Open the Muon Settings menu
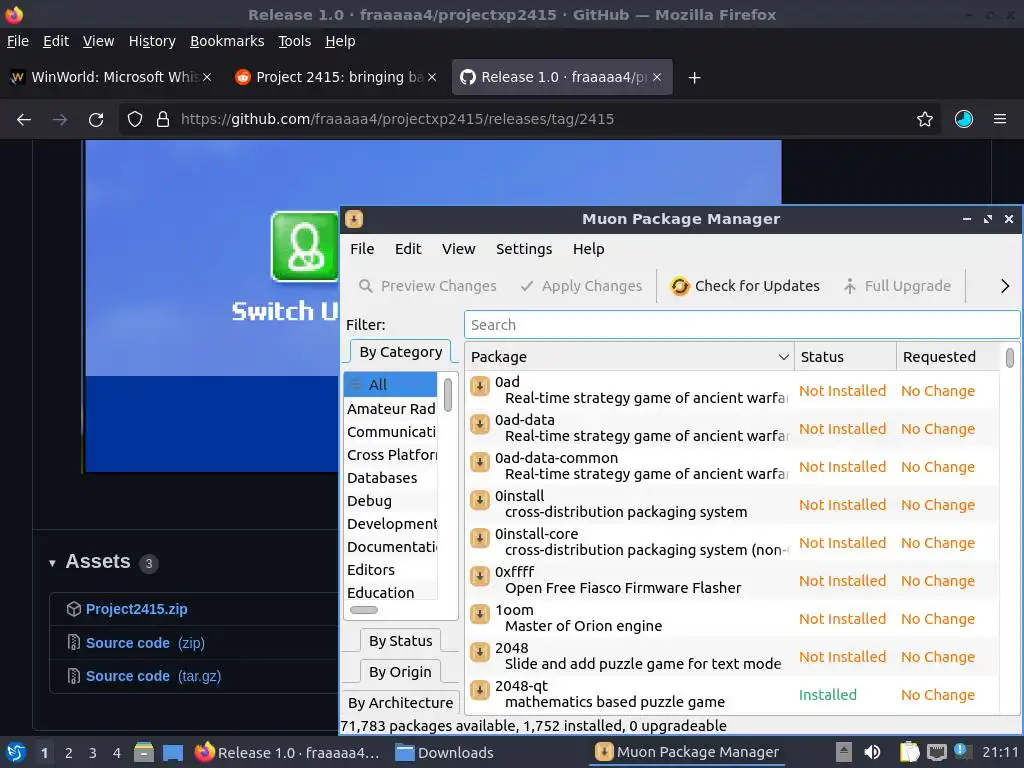The height and width of the screenshot is (768, 1024). point(524,249)
